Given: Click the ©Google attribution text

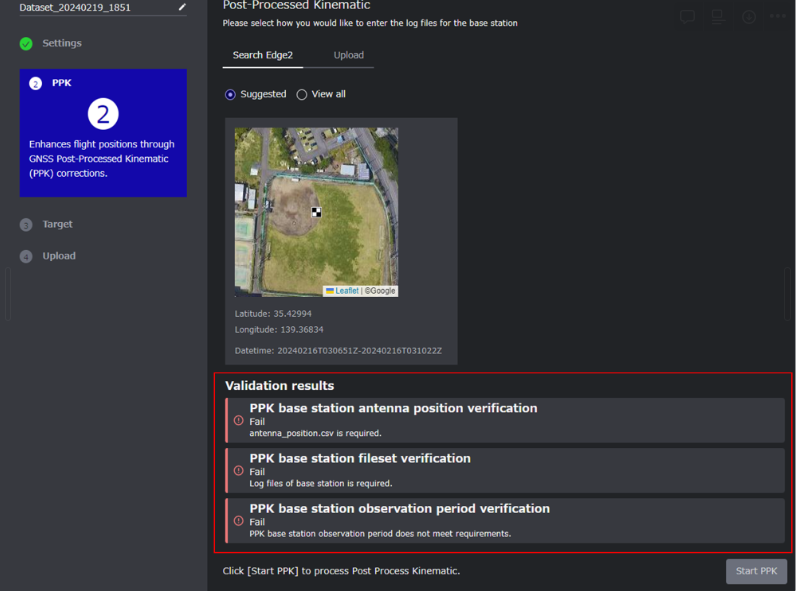Looking at the screenshot, I should (x=380, y=291).
